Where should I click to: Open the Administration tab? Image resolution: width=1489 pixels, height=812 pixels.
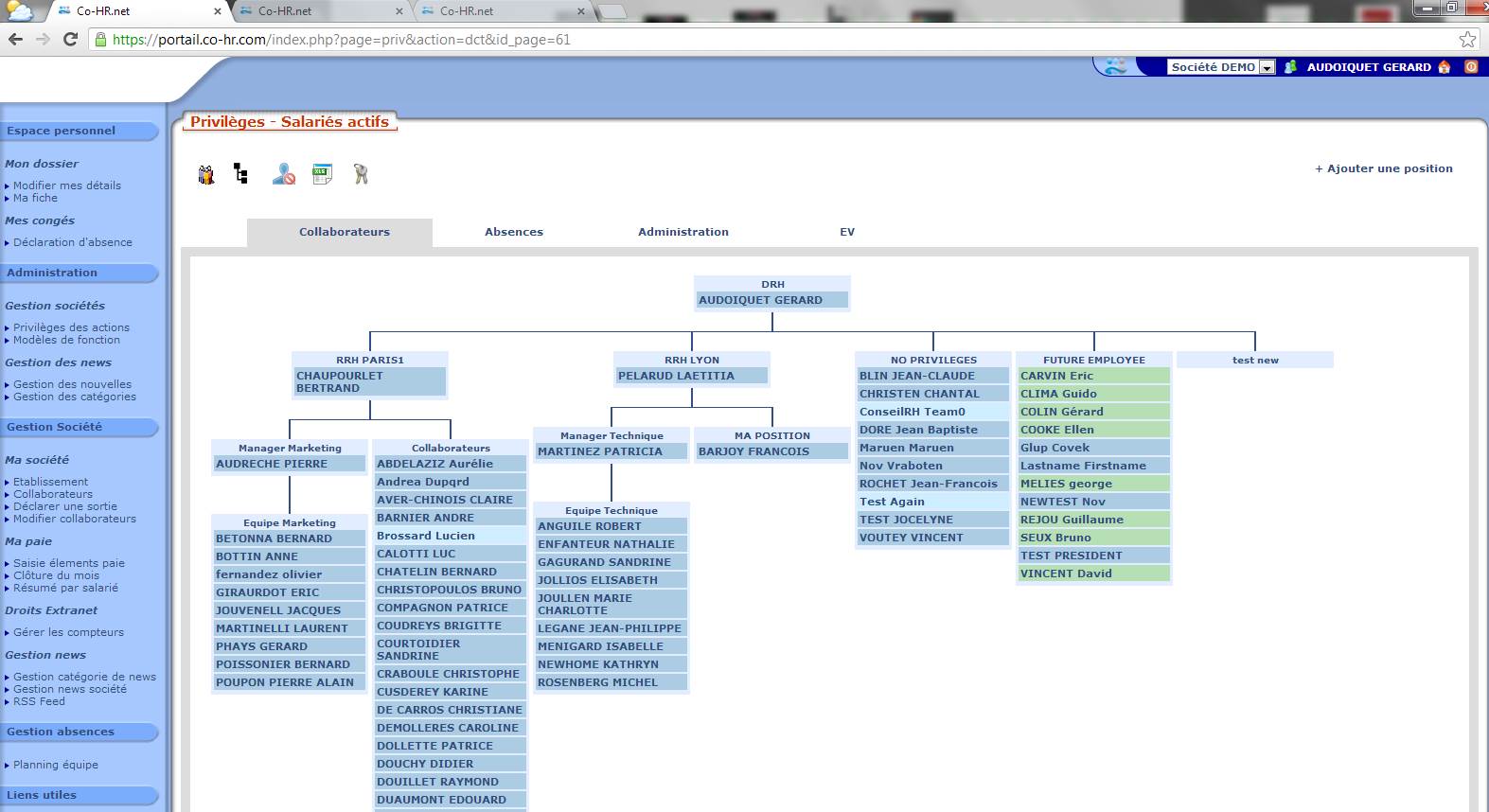coord(682,232)
